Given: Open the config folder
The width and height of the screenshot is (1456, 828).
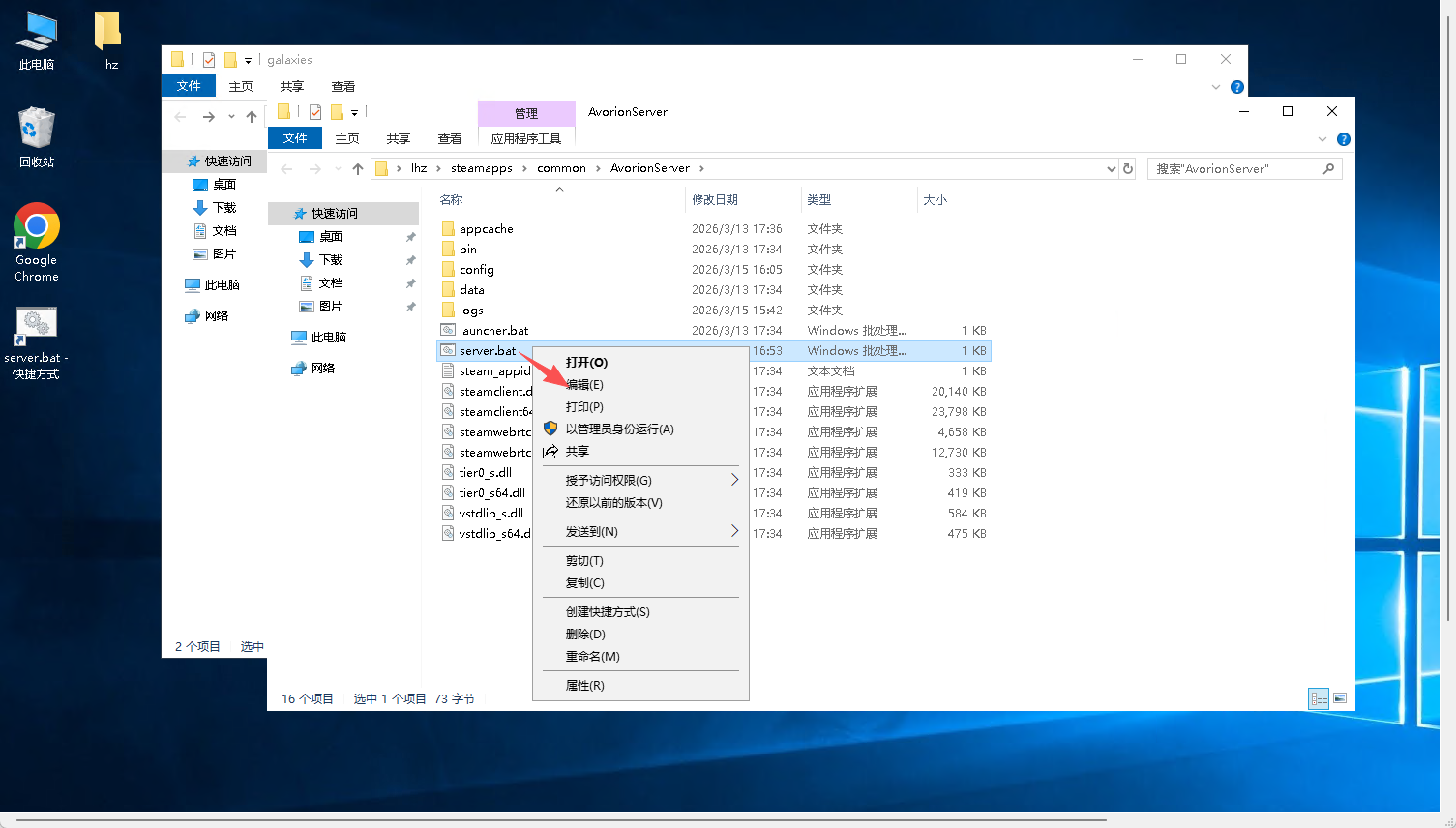Looking at the screenshot, I should click(x=477, y=270).
